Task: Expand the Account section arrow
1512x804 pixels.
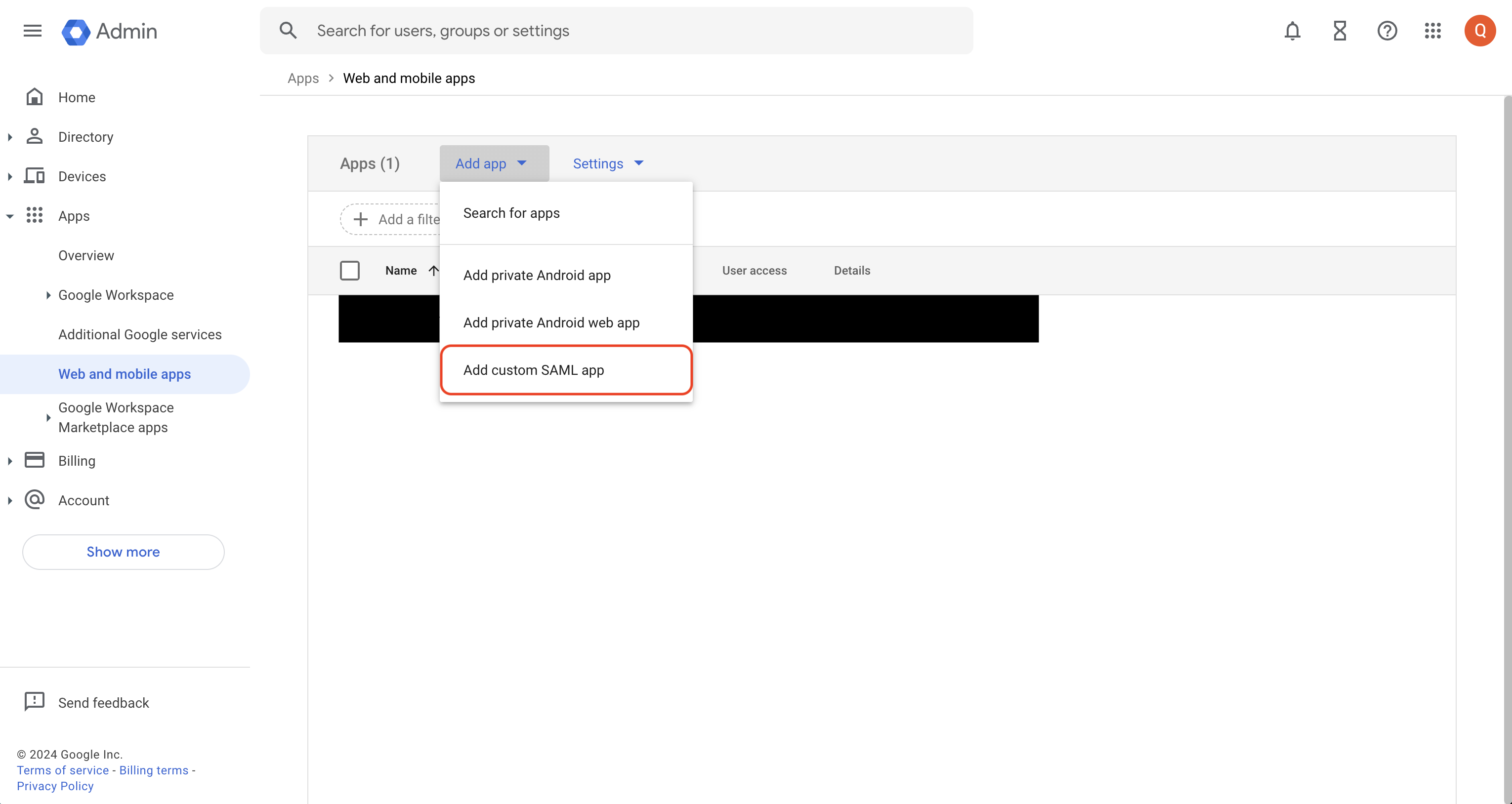Action: click(10, 500)
